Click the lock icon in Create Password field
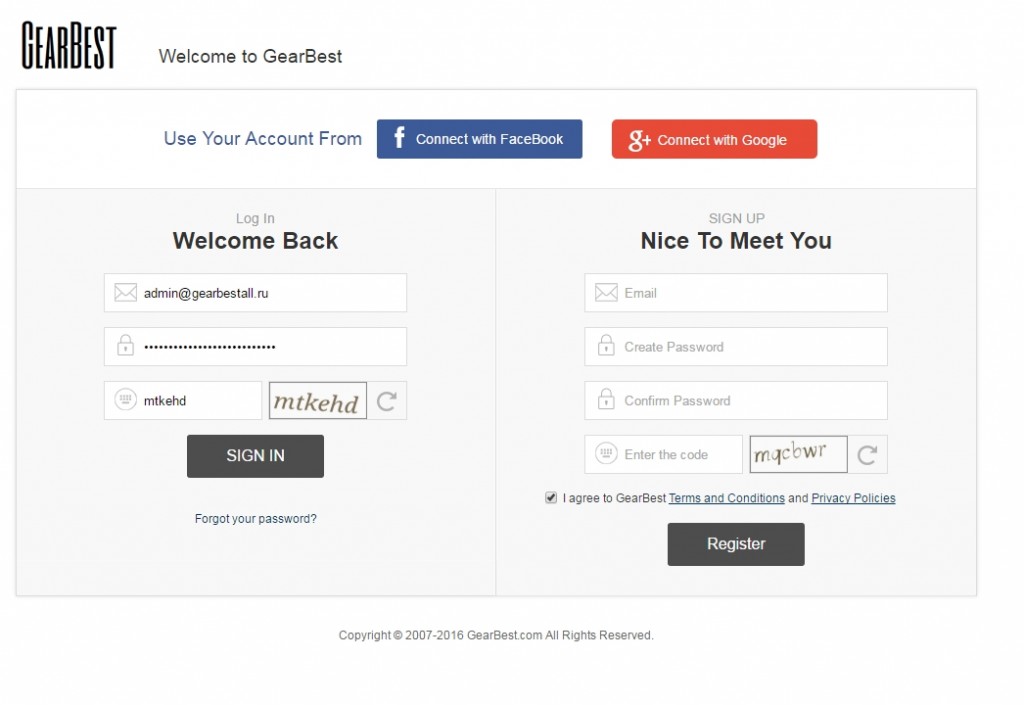Image resolution: width=1024 pixels, height=705 pixels. pos(606,345)
